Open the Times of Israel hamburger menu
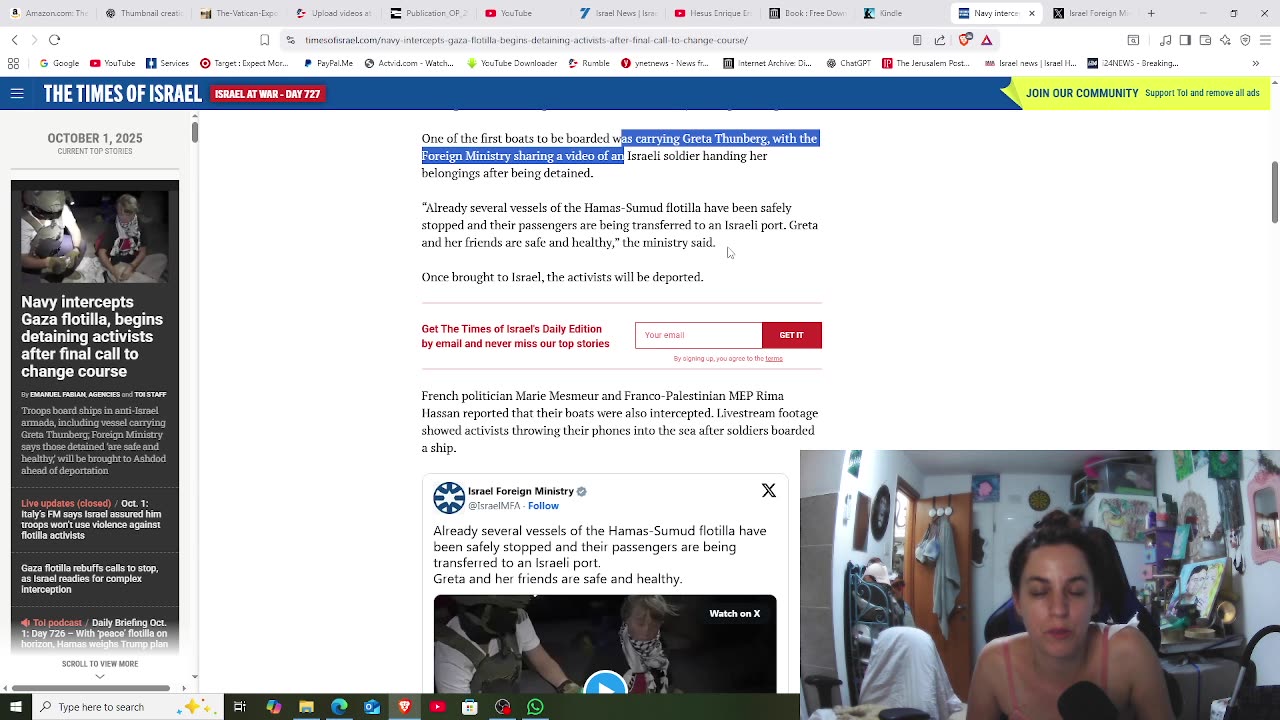The height and width of the screenshot is (720, 1280). [17, 93]
